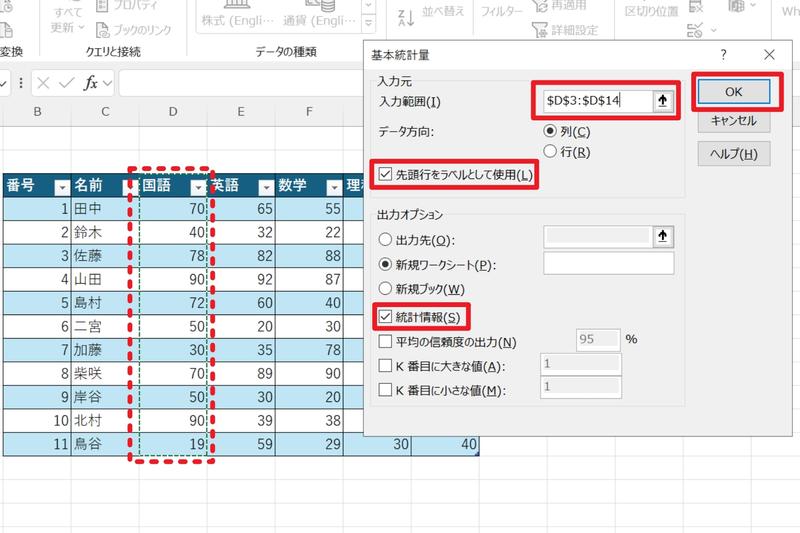Click the 入力範囲 input field
Image resolution: width=800 pixels, height=533 pixels.
598,100
